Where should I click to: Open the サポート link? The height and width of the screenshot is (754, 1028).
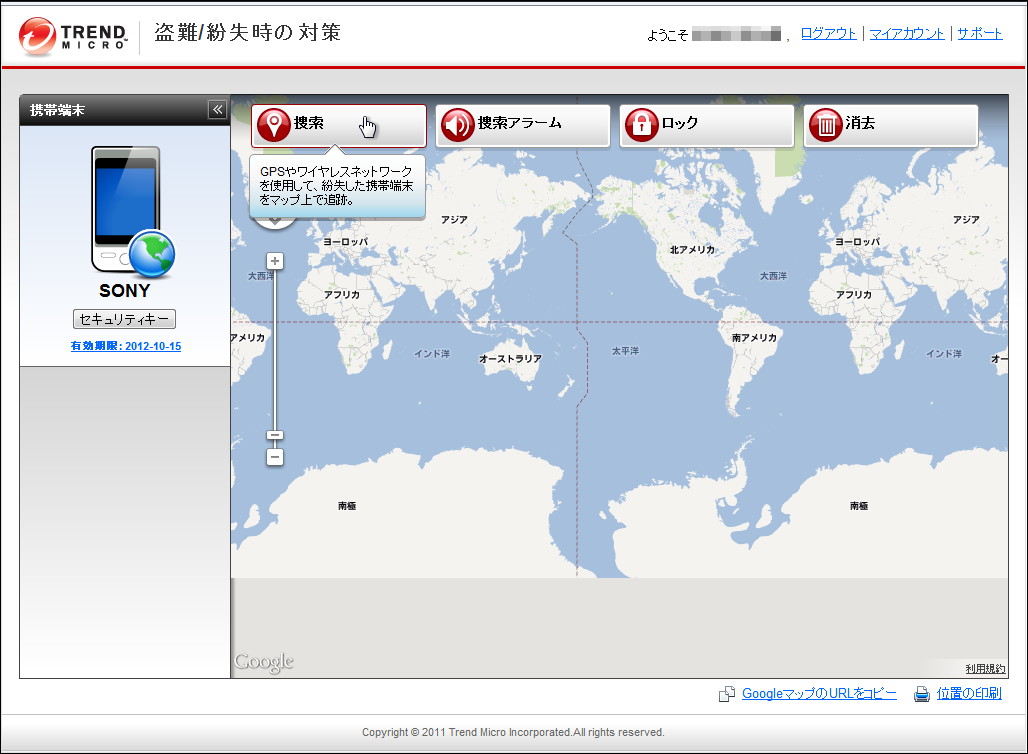tap(979, 33)
